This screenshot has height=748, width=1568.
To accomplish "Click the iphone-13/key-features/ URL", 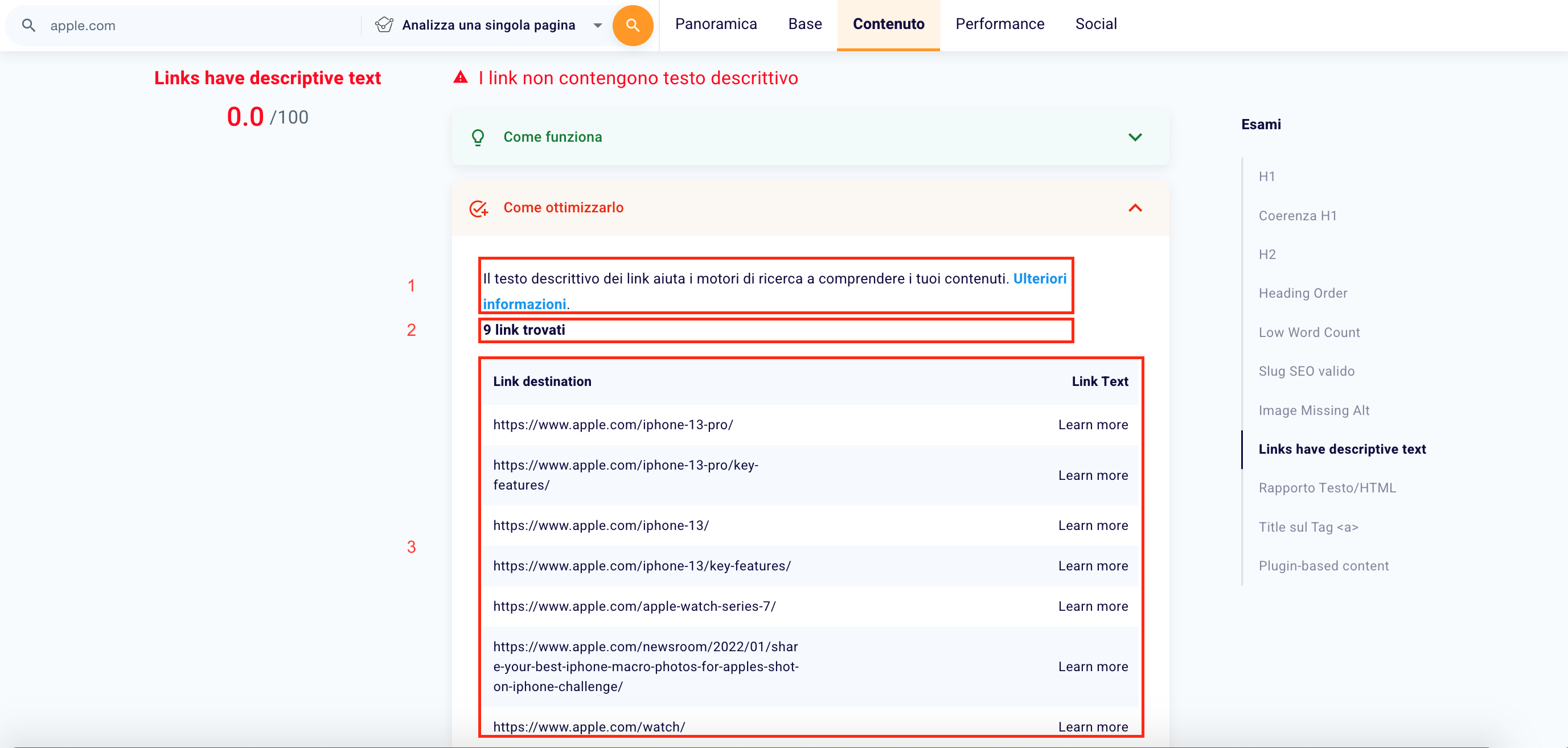I will [x=642, y=566].
